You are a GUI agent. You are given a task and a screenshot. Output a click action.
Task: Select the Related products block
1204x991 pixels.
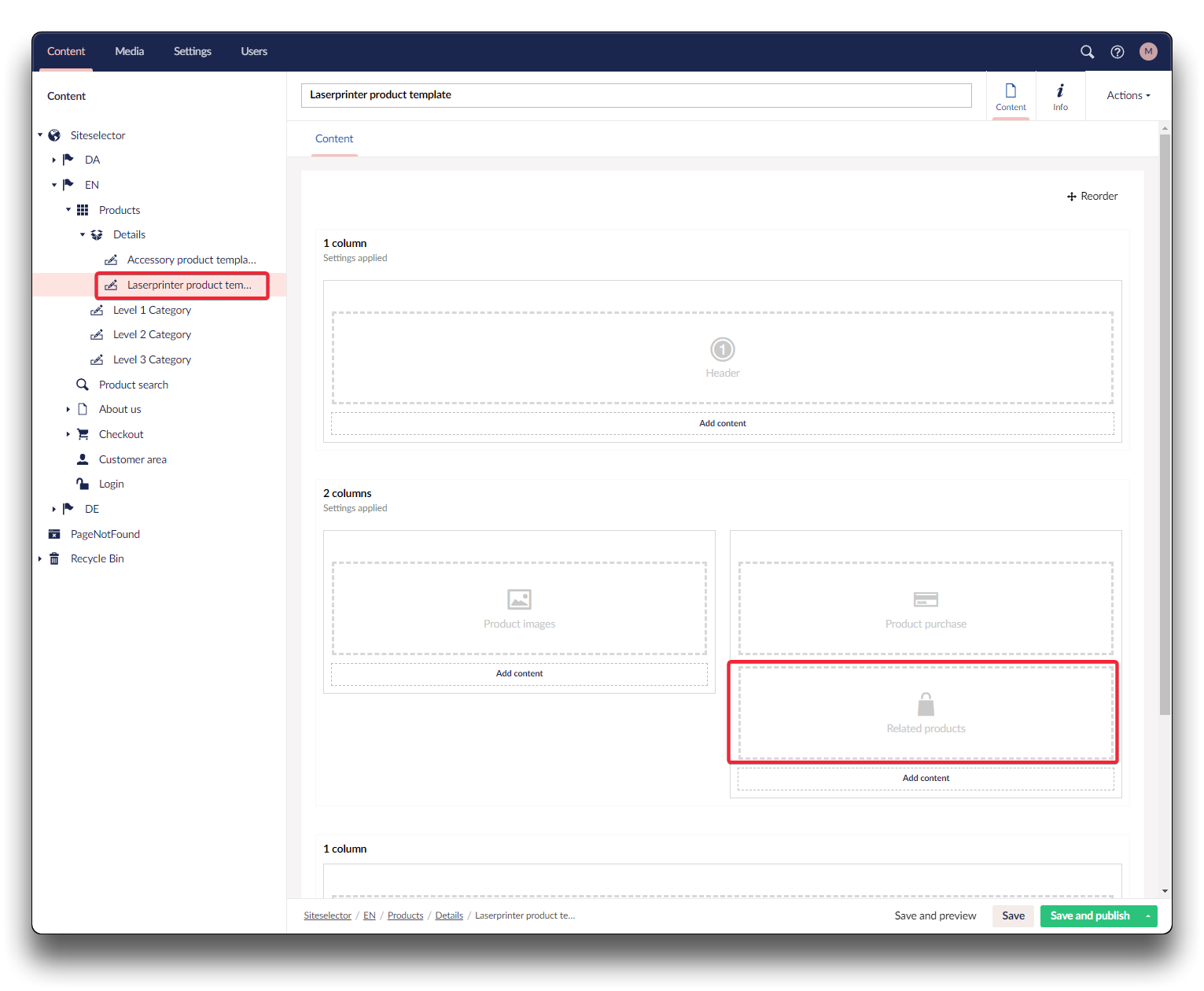point(926,713)
